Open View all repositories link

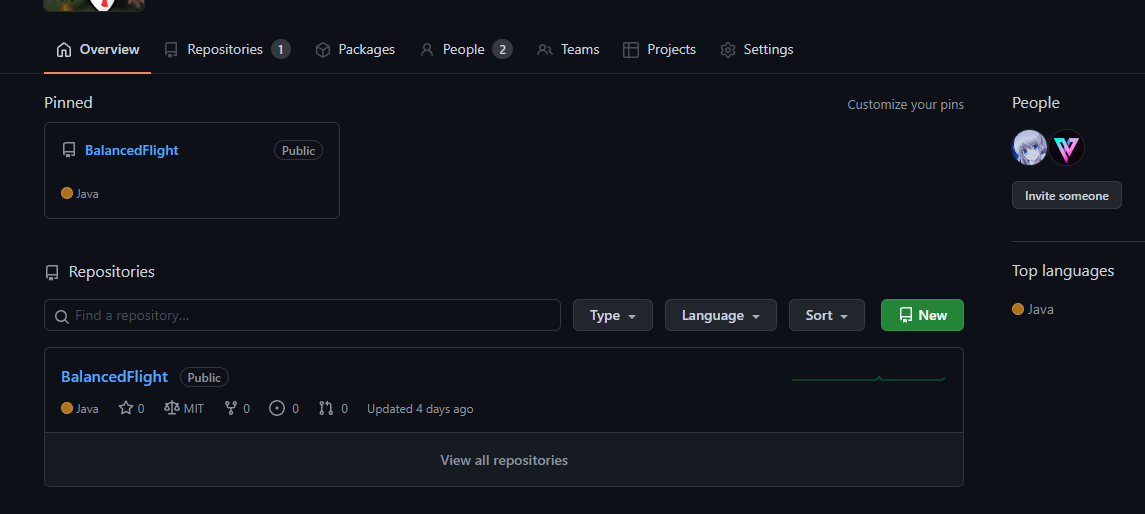tap(504, 460)
